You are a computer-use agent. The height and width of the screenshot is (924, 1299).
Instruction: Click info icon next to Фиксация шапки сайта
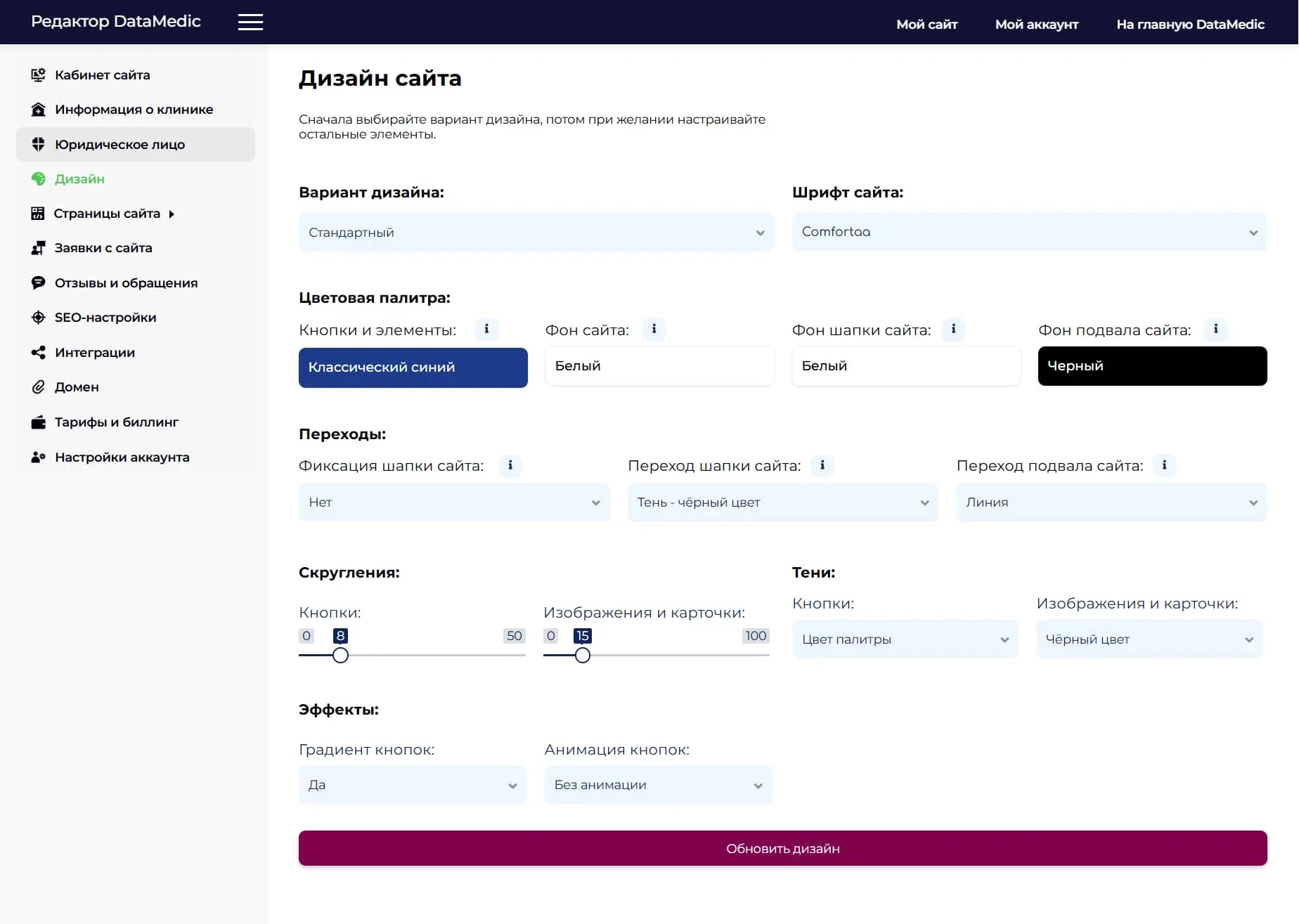[510, 465]
